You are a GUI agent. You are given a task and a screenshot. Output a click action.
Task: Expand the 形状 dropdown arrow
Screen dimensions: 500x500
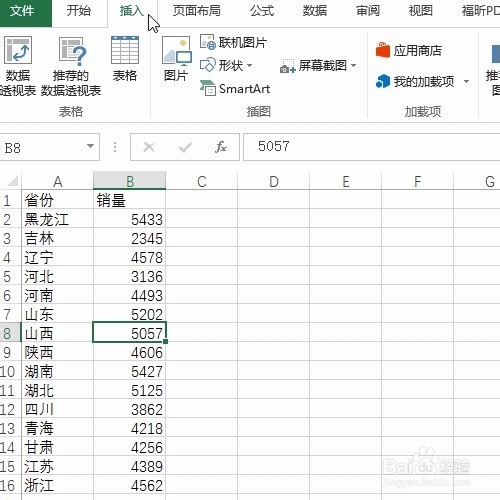click(x=249, y=65)
